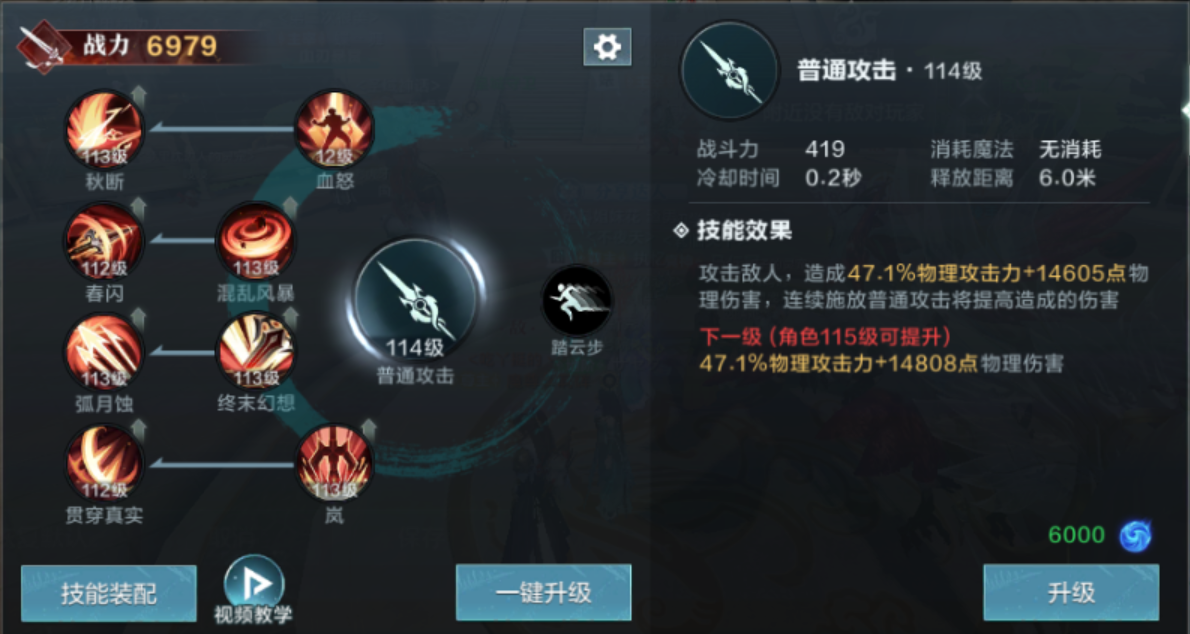
Task: Click the 一键升级 one-click upgrade button
Action: coord(543,592)
